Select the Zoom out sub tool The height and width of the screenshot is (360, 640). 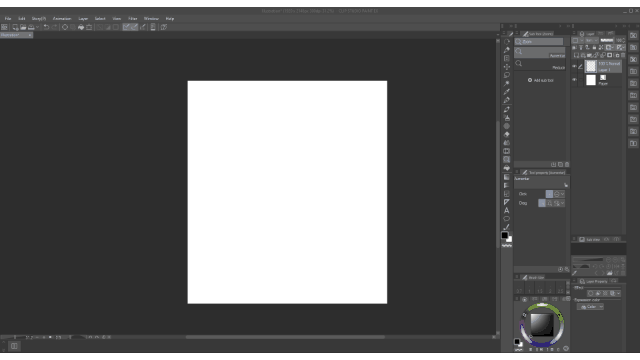coord(540,64)
